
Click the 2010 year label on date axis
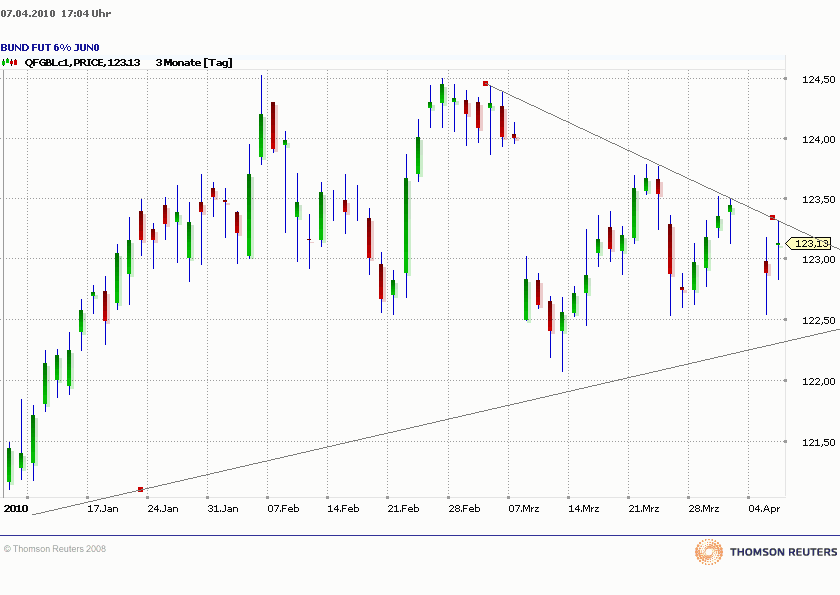coord(16,508)
